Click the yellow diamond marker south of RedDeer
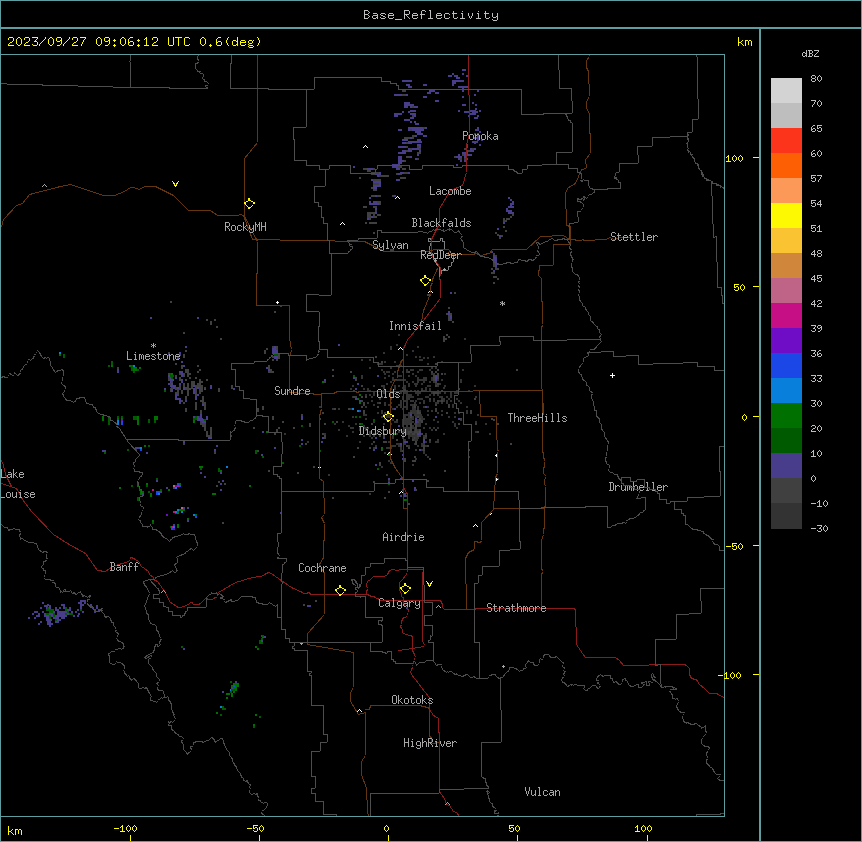 [425, 281]
